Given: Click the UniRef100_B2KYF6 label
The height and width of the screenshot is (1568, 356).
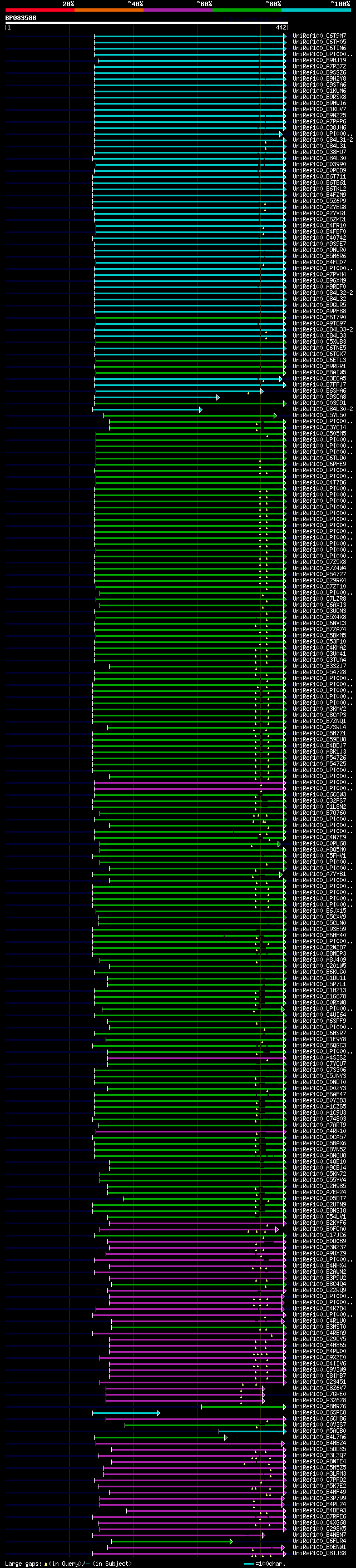Looking at the screenshot, I should tap(319, 1223).
